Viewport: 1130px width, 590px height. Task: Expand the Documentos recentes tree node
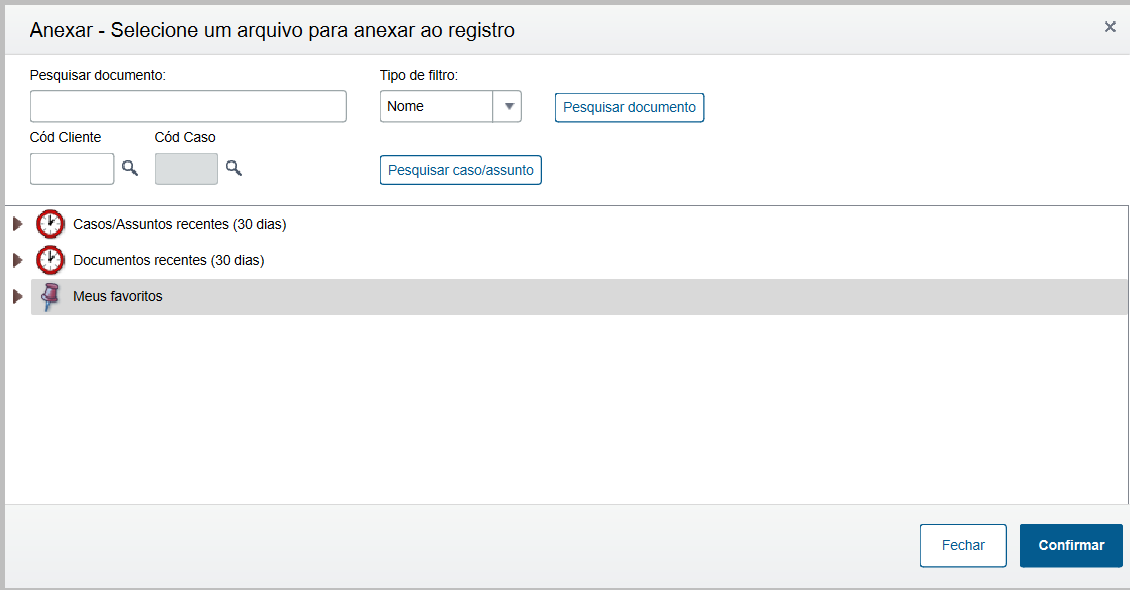pyautogui.click(x=17, y=260)
